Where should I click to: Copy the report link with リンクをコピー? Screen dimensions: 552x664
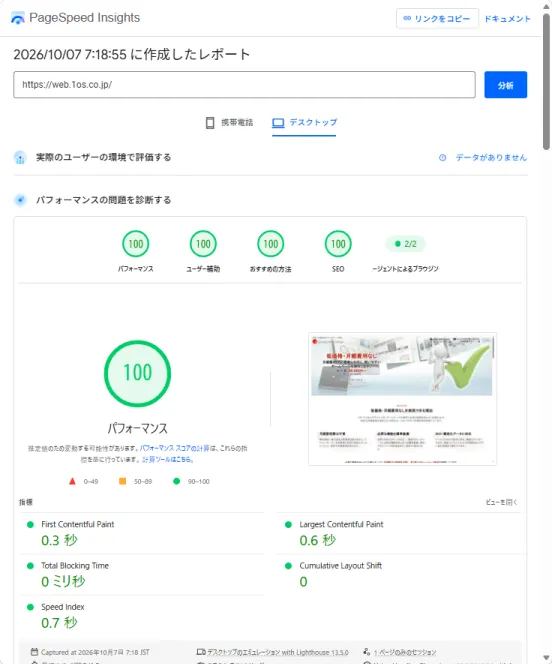tap(437, 19)
